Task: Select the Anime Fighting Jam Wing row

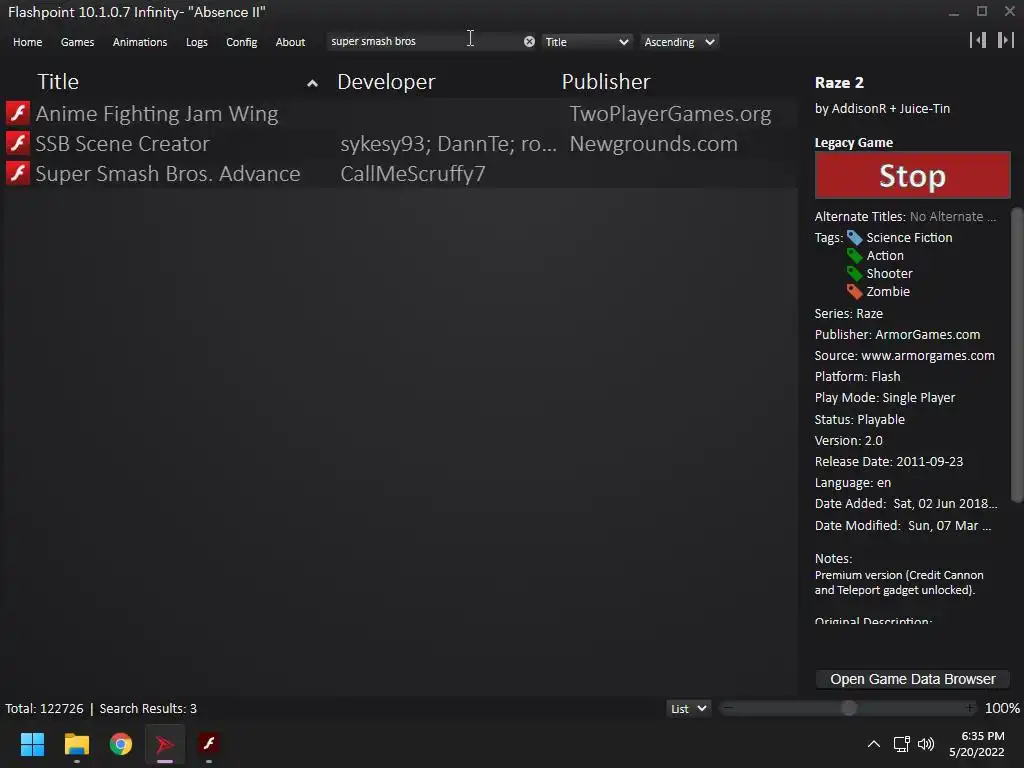Action: tap(401, 113)
